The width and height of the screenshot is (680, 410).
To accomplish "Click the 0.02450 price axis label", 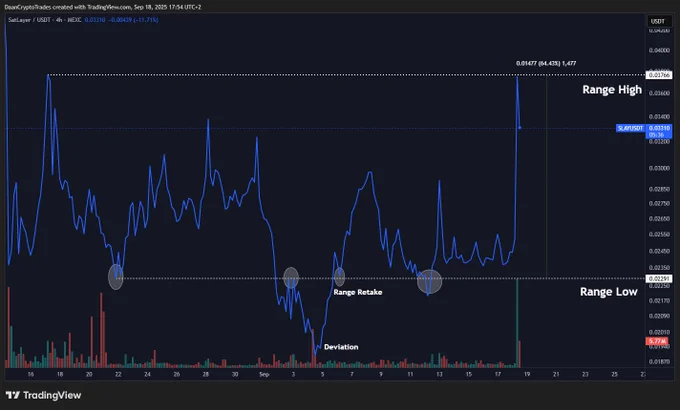I will coord(659,251).
